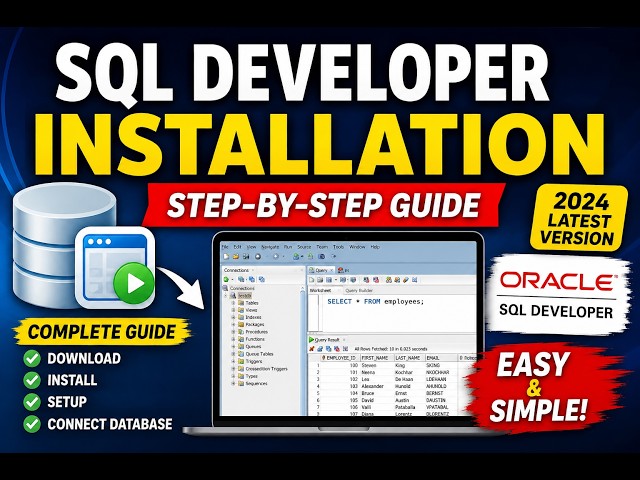Viewport: 640px width, 480px height.
Task: Open the Source menu
Action: click(x=304, y=247)
